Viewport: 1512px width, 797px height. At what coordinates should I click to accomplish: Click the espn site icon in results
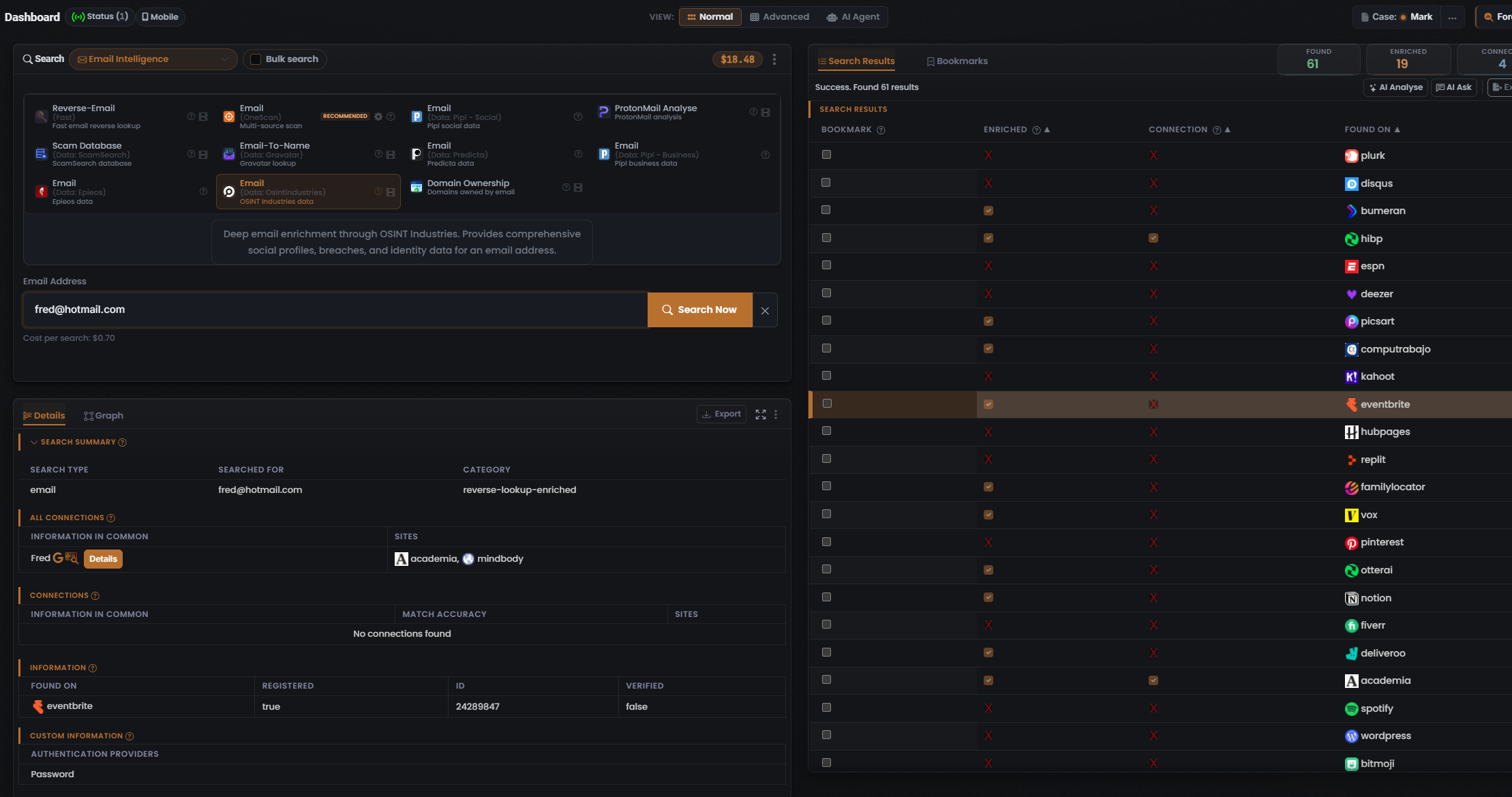pos(1351,267)
